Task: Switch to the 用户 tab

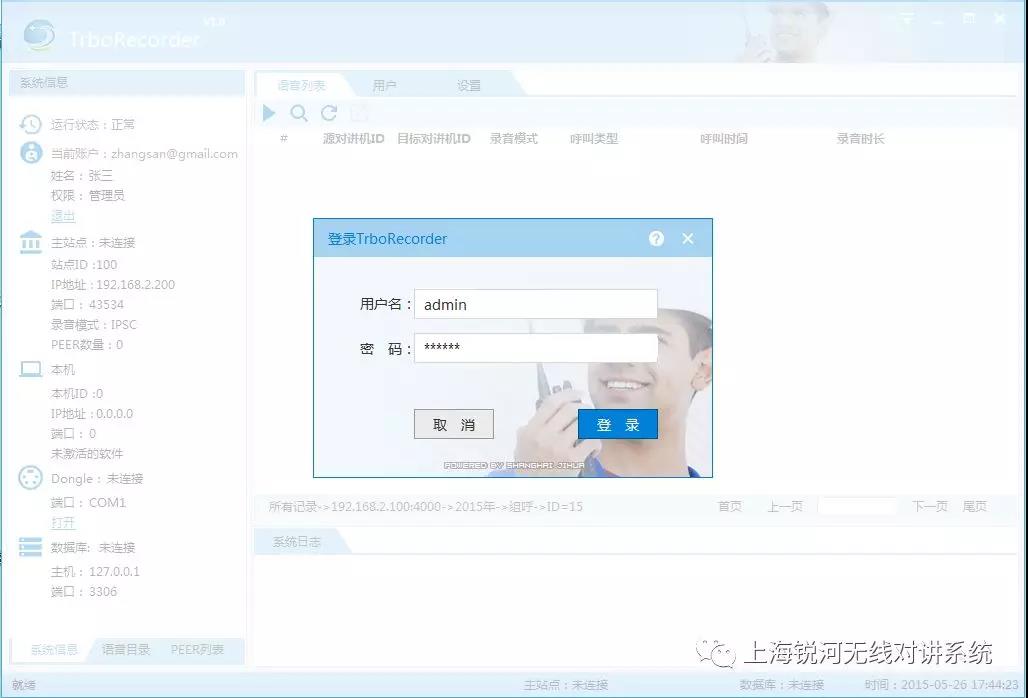Action: (384, 86)
